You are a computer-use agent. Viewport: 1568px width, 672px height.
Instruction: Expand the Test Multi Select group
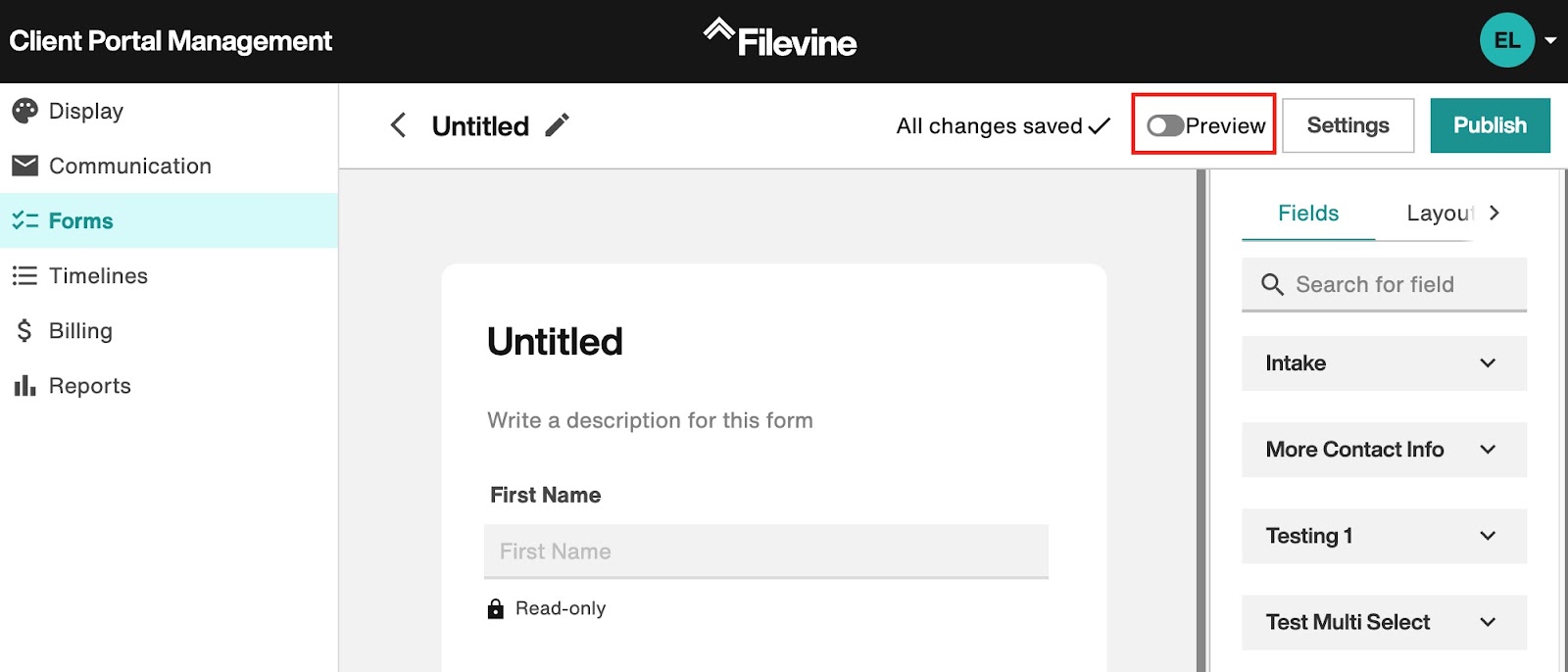[1384, 622]
